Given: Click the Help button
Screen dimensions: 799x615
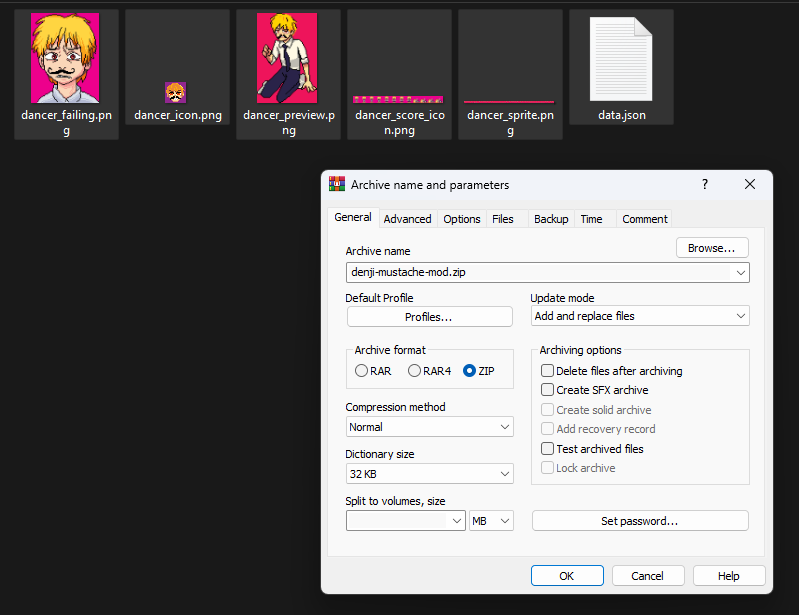Looking at the screenshot, I should pyautogui.click(x=729, y=576).
